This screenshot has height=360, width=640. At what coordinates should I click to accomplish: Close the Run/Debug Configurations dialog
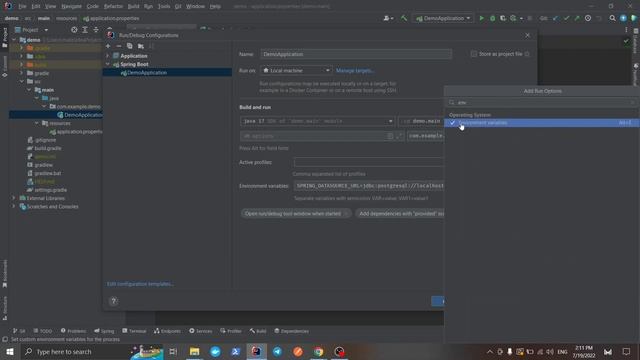tap(527, 35)
